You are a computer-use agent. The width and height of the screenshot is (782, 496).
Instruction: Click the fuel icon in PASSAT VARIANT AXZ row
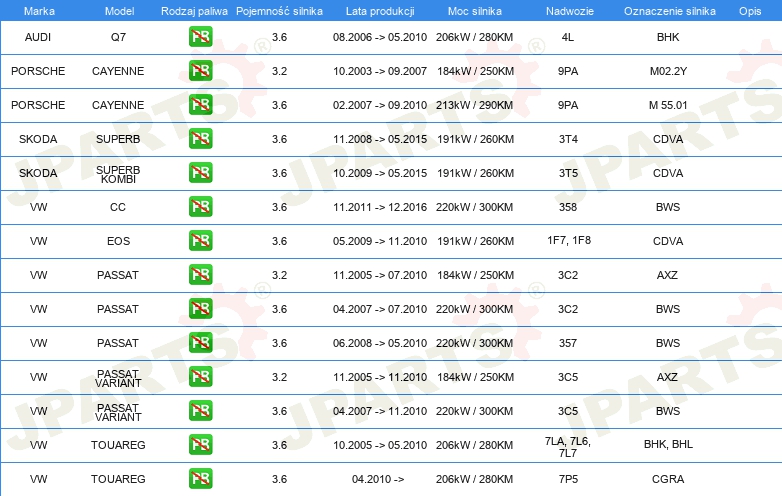coord(200,376)
